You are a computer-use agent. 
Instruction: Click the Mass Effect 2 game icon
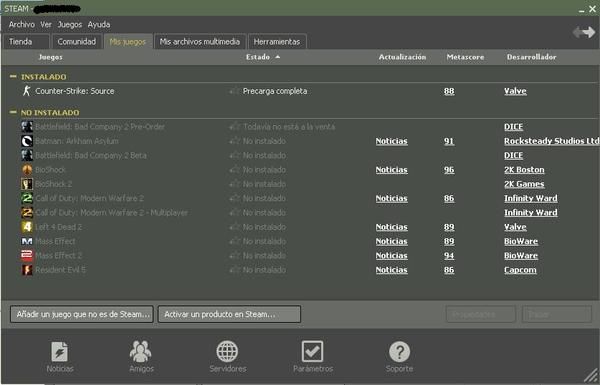(x=27, y=256)
